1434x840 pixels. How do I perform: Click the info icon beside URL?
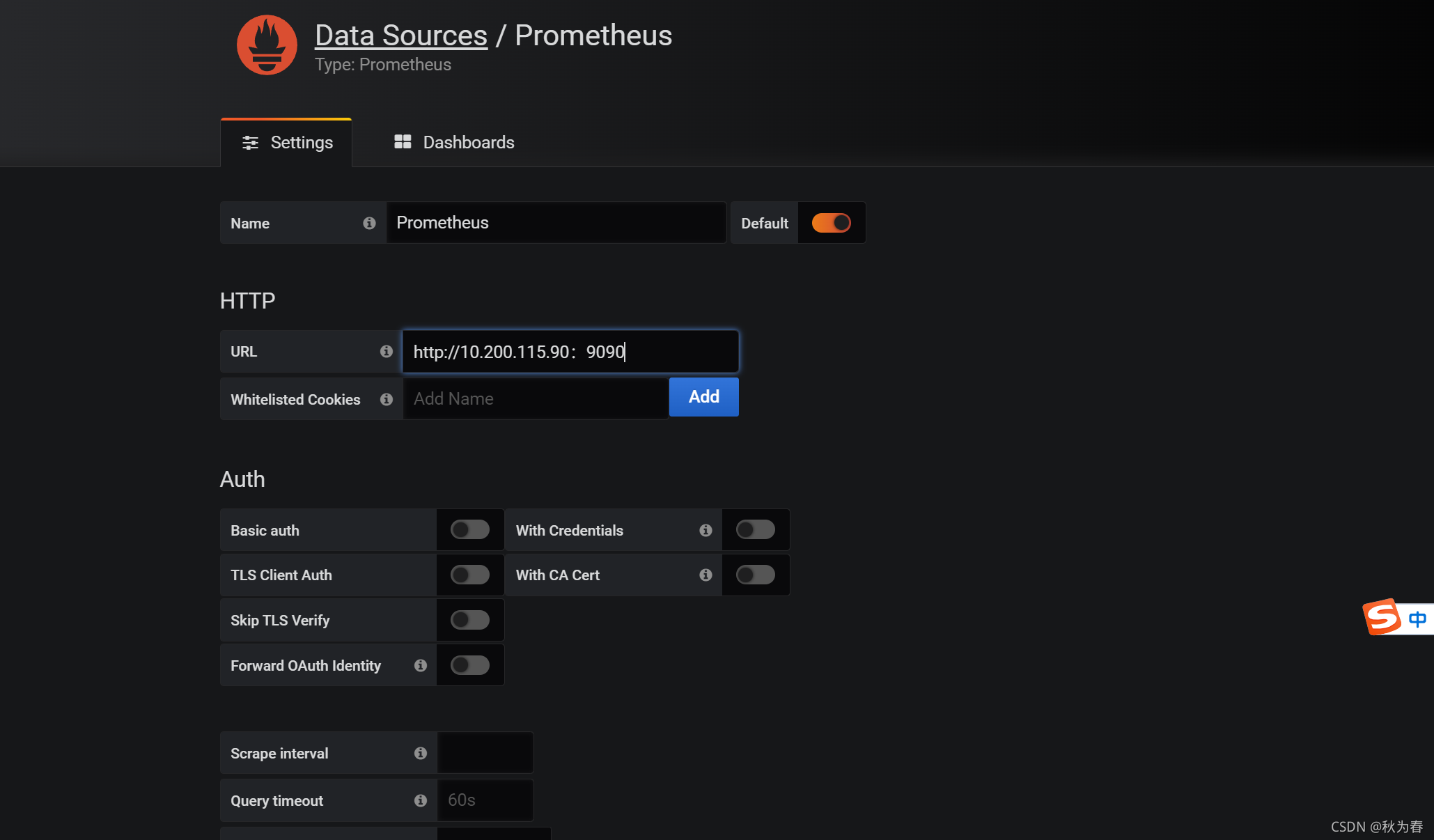click(x=386, y=352)
